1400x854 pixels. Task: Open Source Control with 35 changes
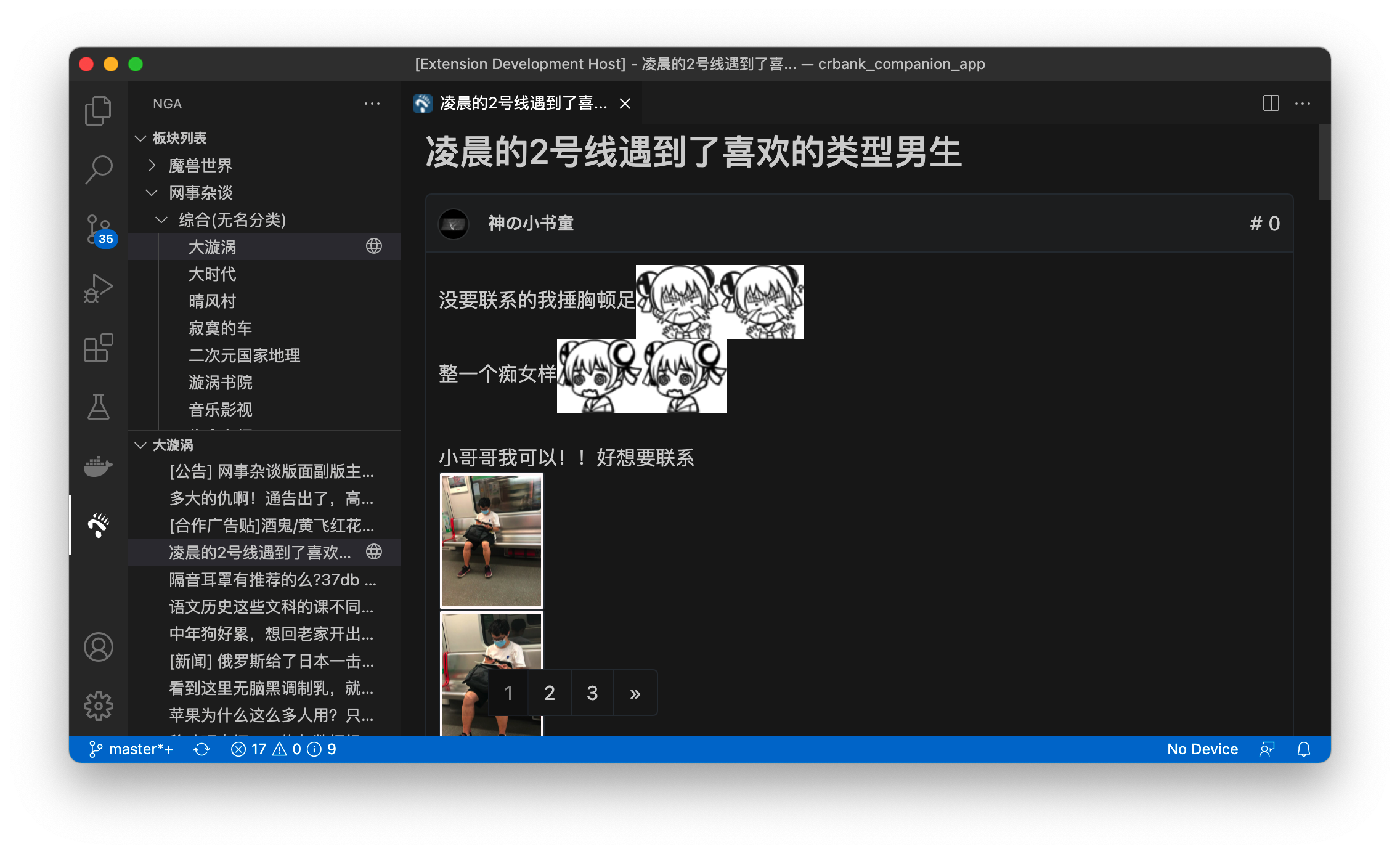click(x=98, y=229)
